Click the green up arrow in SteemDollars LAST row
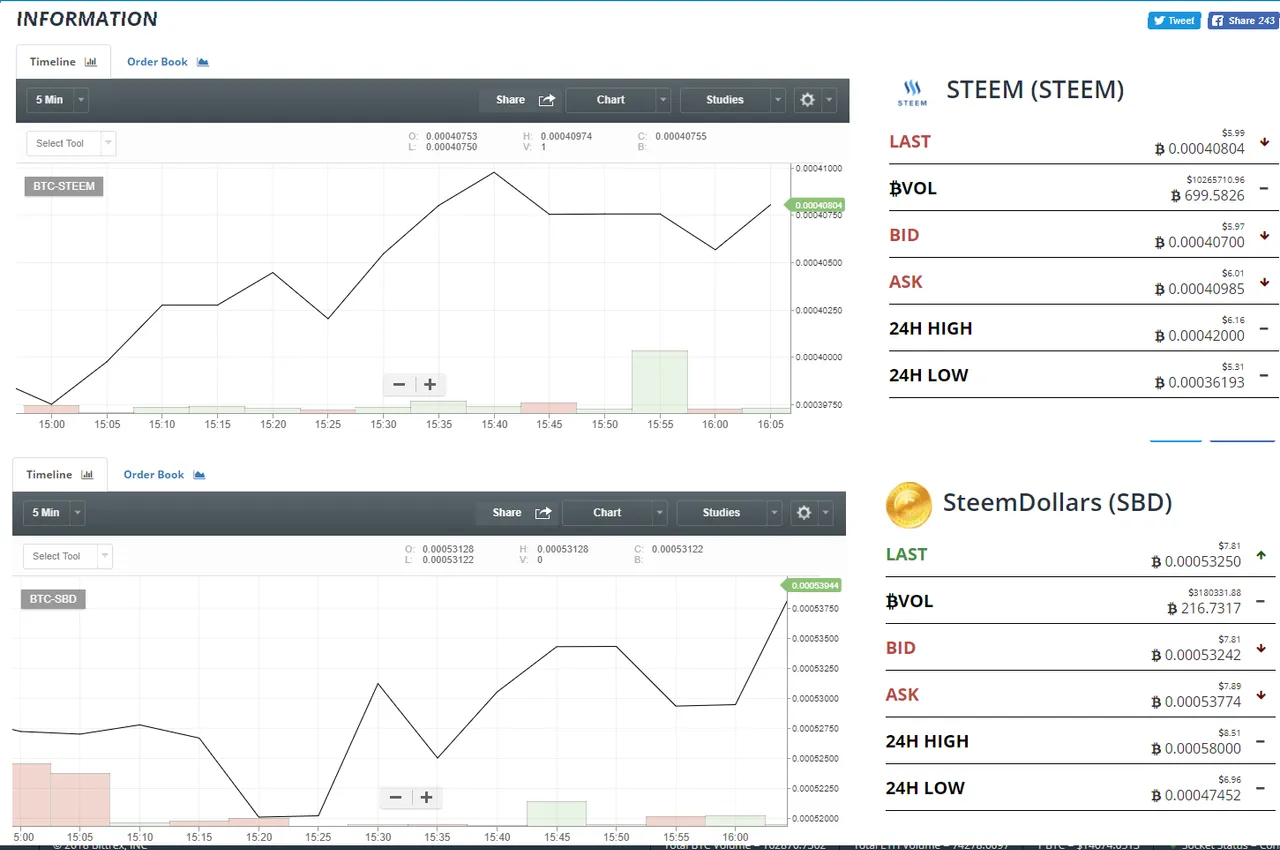This screenshot has height=850, width=1280. (1261, 555)
